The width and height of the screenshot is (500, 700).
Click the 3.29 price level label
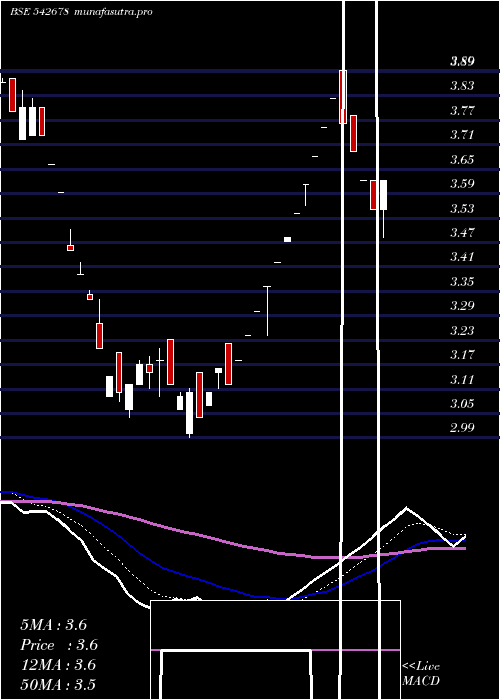(462, 306)
